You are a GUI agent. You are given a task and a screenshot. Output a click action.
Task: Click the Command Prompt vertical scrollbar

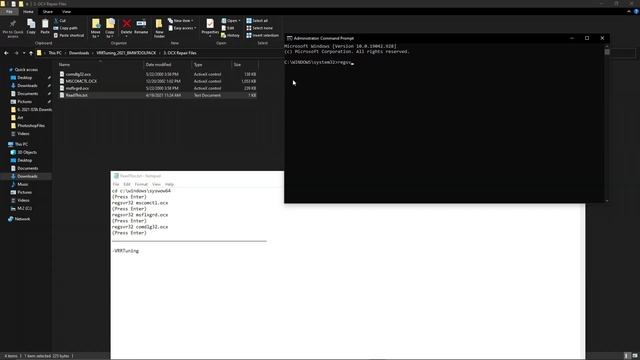coord(607,122)
